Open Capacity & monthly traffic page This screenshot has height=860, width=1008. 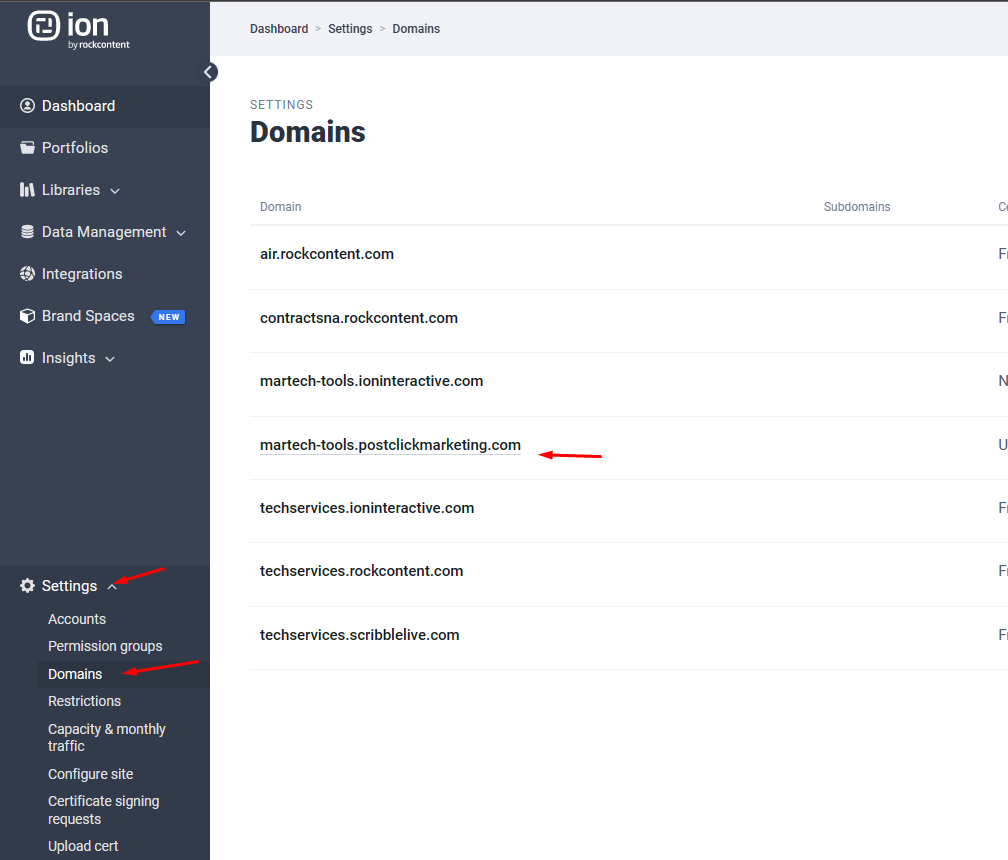[x=107, y=737]
